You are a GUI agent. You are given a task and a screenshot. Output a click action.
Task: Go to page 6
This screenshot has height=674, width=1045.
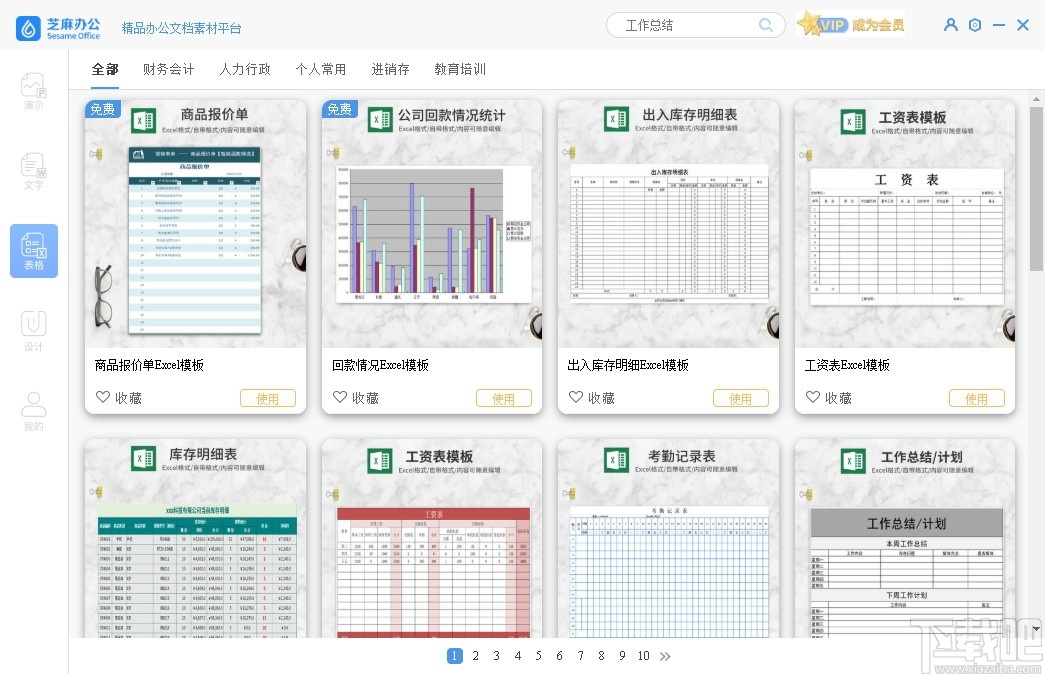[x=559, y=656]
